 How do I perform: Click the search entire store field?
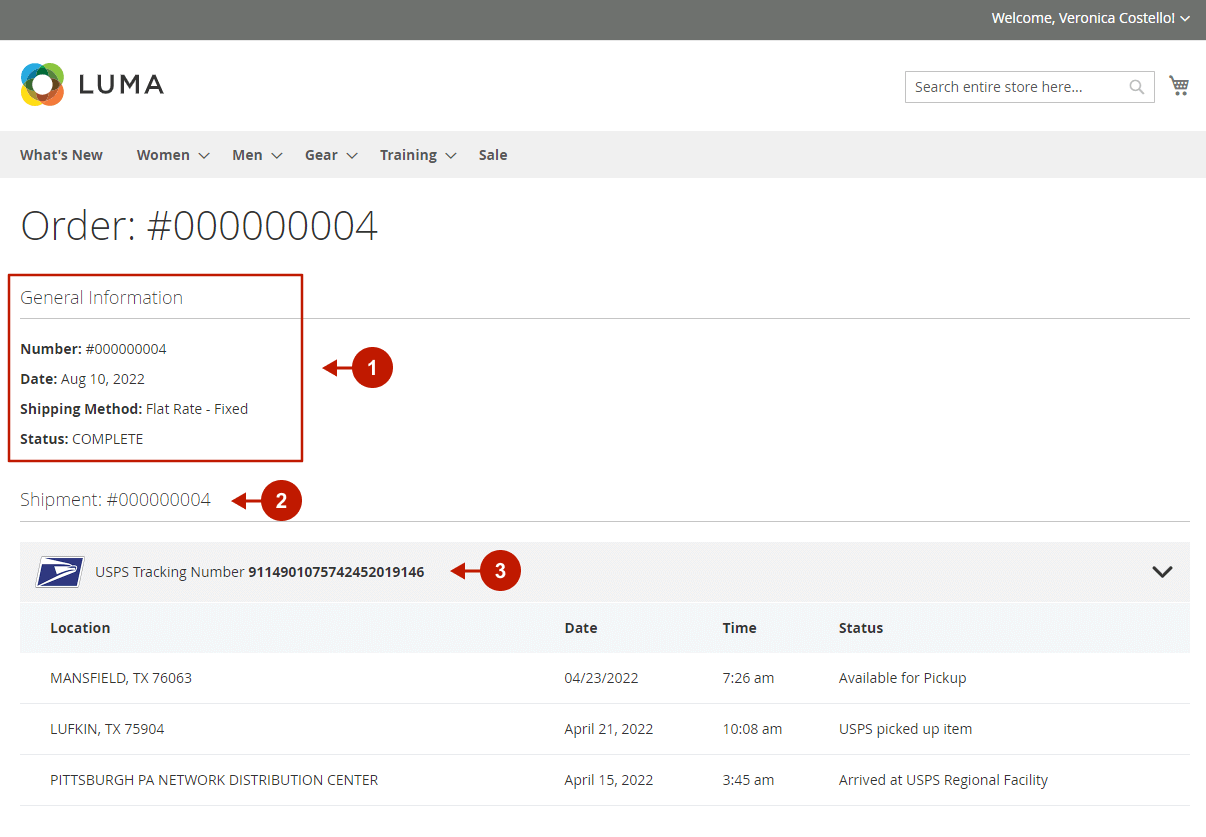coord(1015,87)
